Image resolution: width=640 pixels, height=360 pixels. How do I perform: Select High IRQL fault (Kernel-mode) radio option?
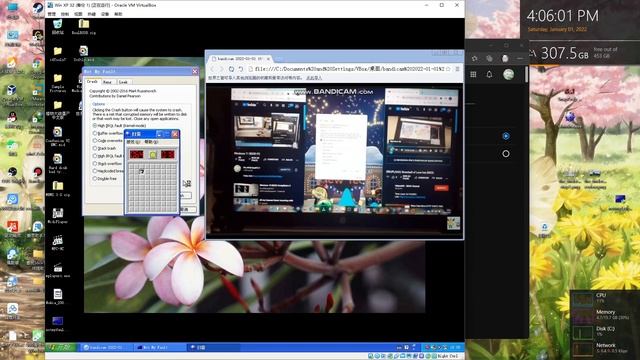tap(119, 125)
